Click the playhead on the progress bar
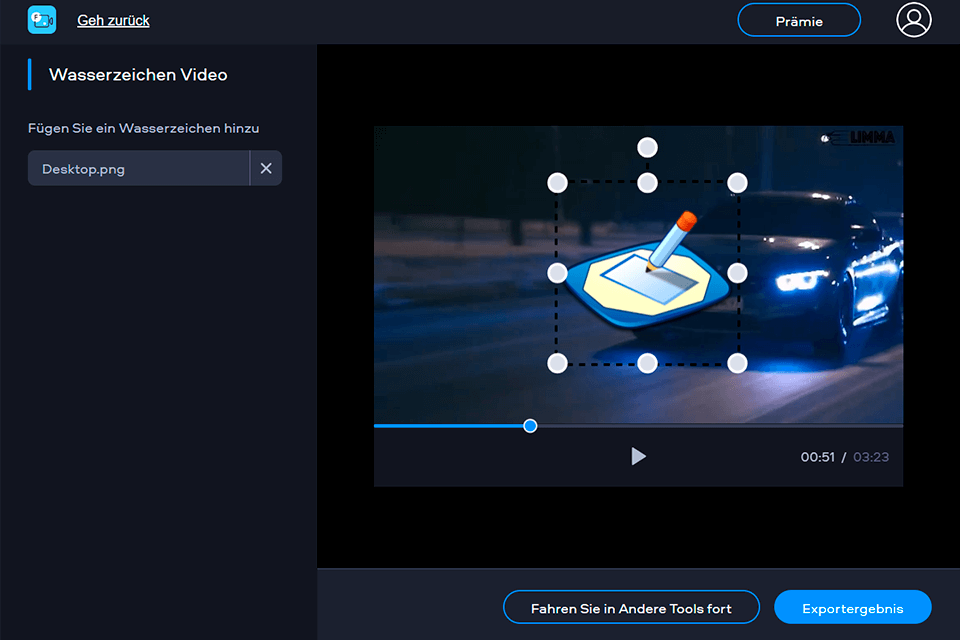This screenshot has width=960, height=640. point(530,426)
